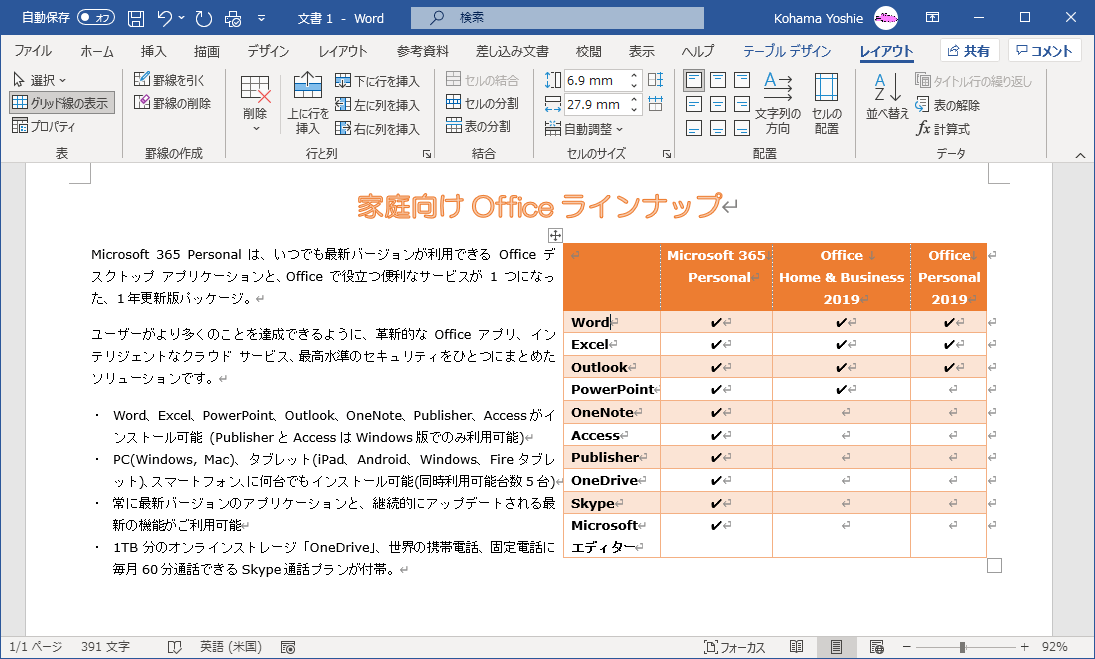Viewport: 1095px width, 659px height.
Task: Click 左に列を挿入
Action: click(x=378, y=105)
